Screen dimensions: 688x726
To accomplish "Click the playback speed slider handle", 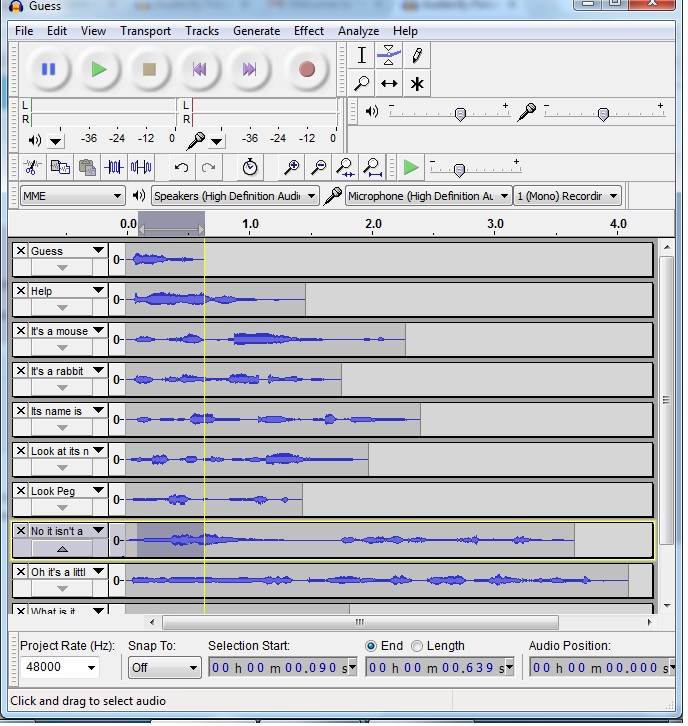I will 459,170.
